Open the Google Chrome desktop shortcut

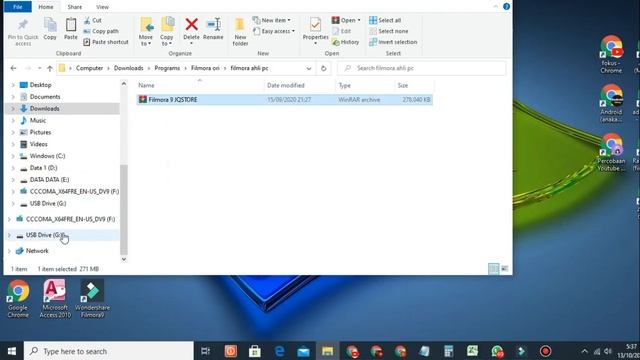[x=18, y=299]
